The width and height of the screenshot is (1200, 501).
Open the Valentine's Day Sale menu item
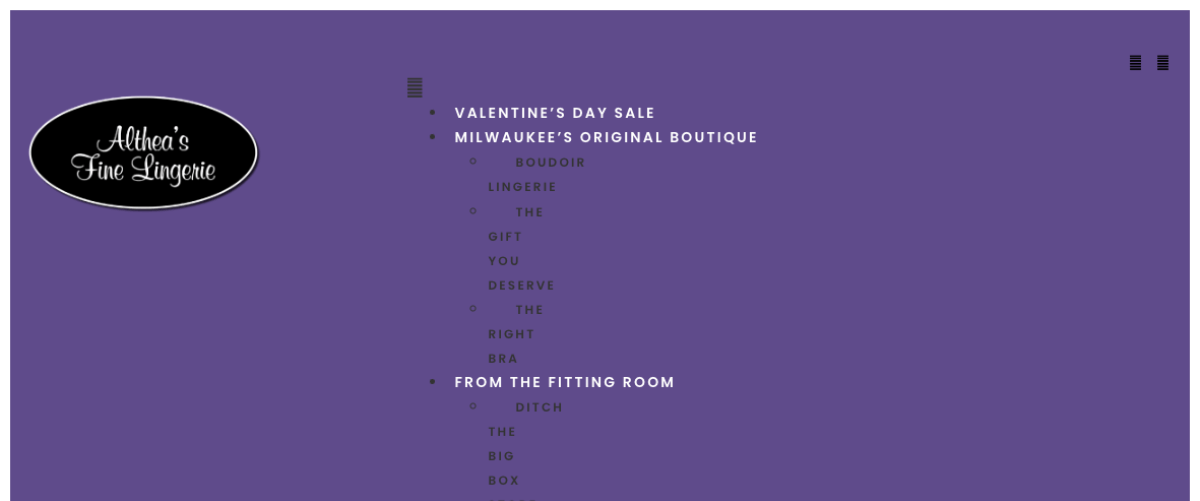[x=554, y=113]
